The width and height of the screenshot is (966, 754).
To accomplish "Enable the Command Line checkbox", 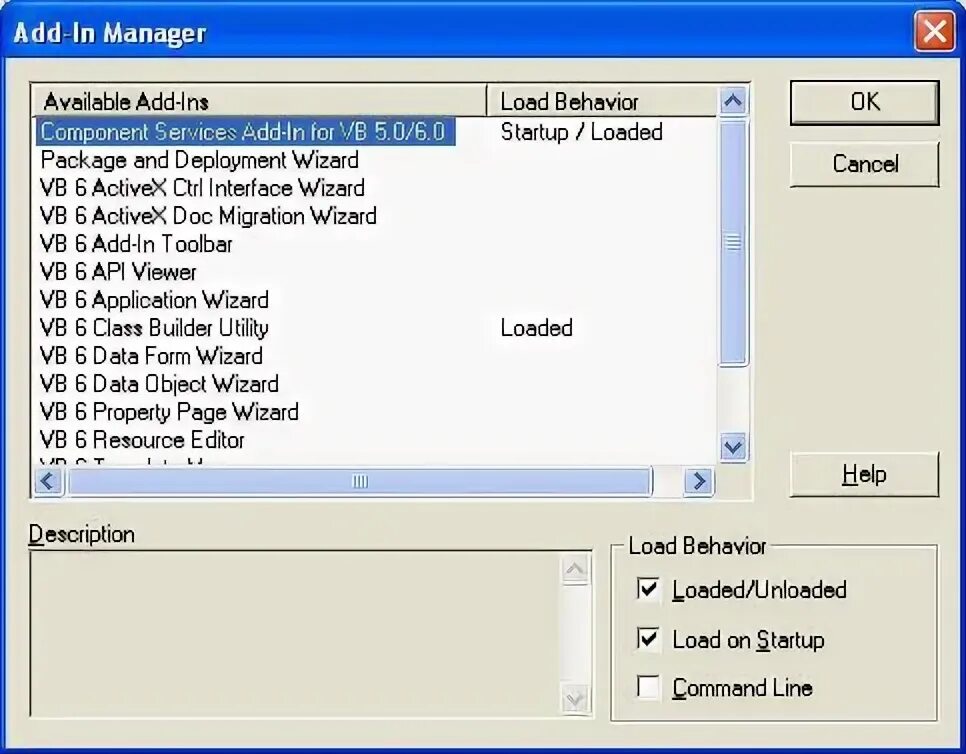I will (648, 687).
